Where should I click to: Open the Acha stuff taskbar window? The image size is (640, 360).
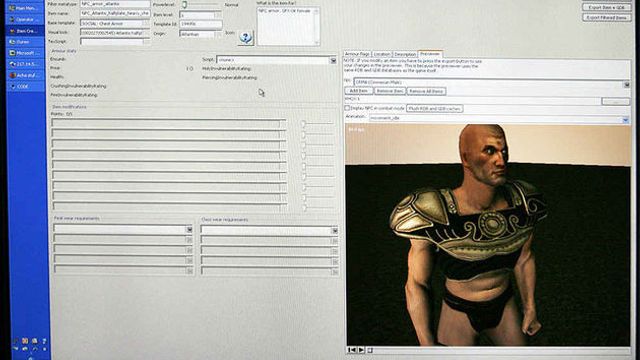coord(25,75)
